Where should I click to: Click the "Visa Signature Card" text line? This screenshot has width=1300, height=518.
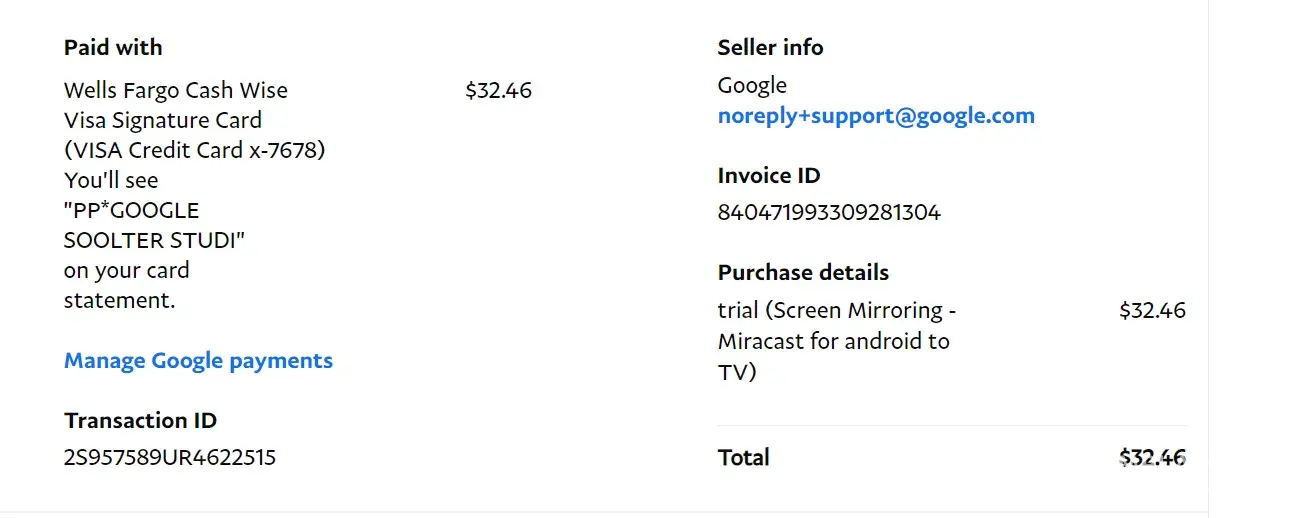click(163, 121)
